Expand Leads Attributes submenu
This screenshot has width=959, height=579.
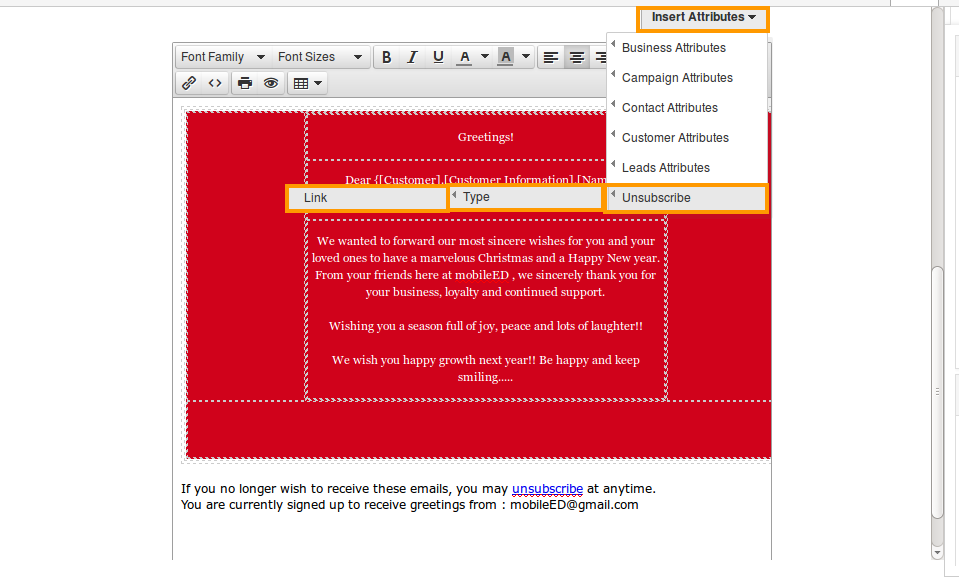tap(687, 168)
